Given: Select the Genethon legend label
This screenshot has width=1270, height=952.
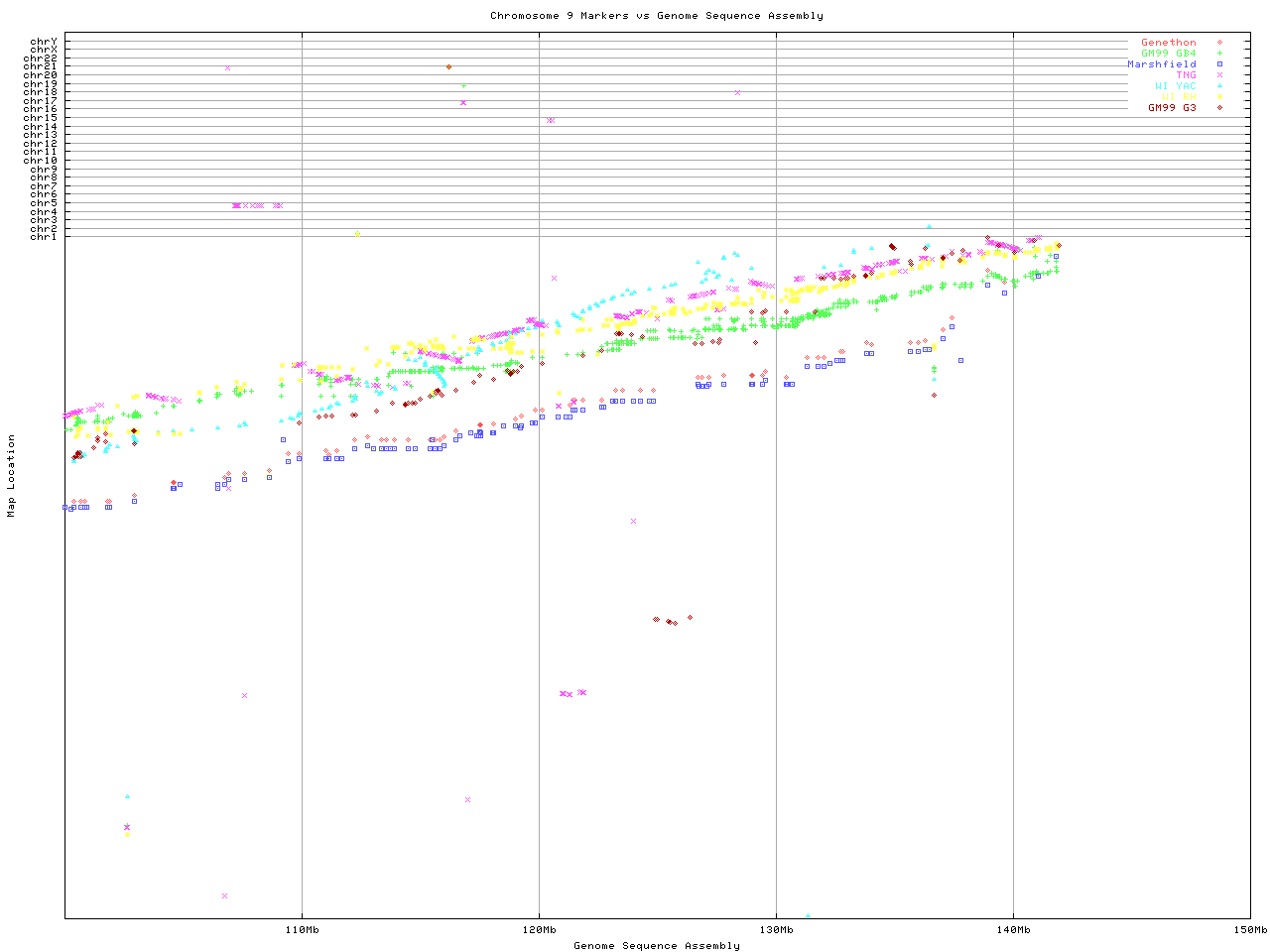Looking at the screenshot, I should (x=1168, y=43).
